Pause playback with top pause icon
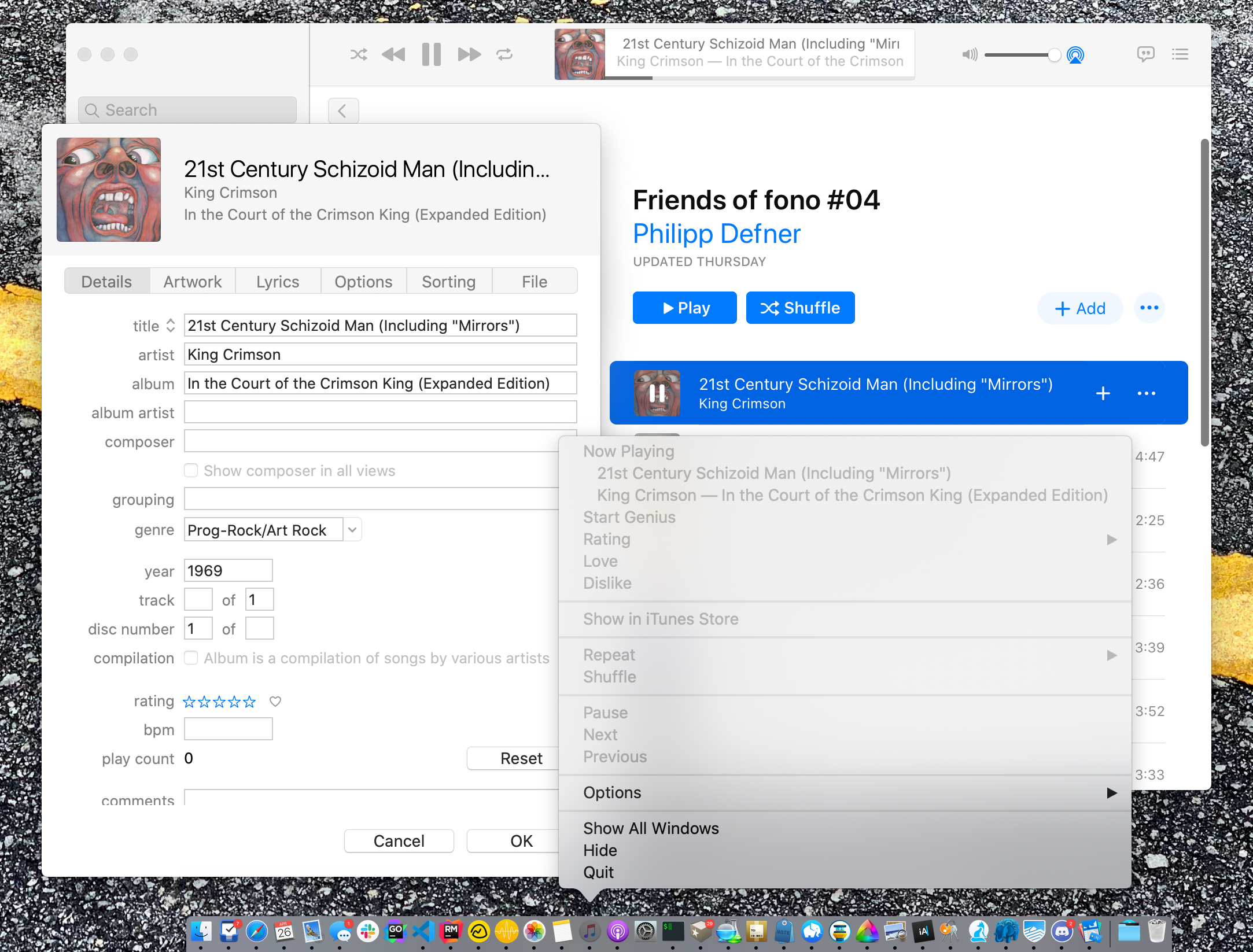1253x952 pixels. [x=432, y=55]
